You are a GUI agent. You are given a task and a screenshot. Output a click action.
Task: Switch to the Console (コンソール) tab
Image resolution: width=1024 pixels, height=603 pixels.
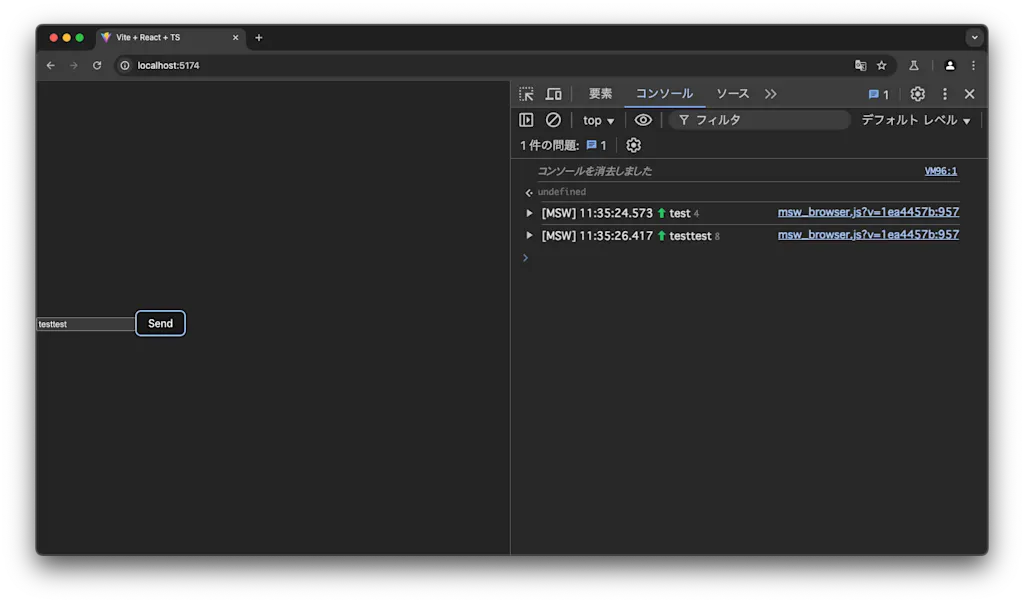[664, 94]
